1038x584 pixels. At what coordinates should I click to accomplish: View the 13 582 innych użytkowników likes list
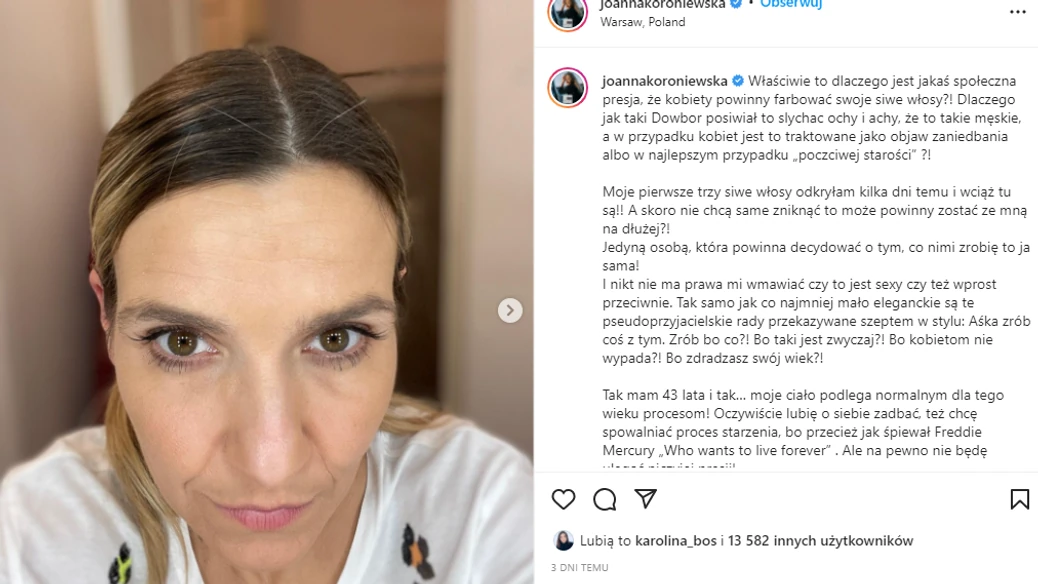click(820, 540)
